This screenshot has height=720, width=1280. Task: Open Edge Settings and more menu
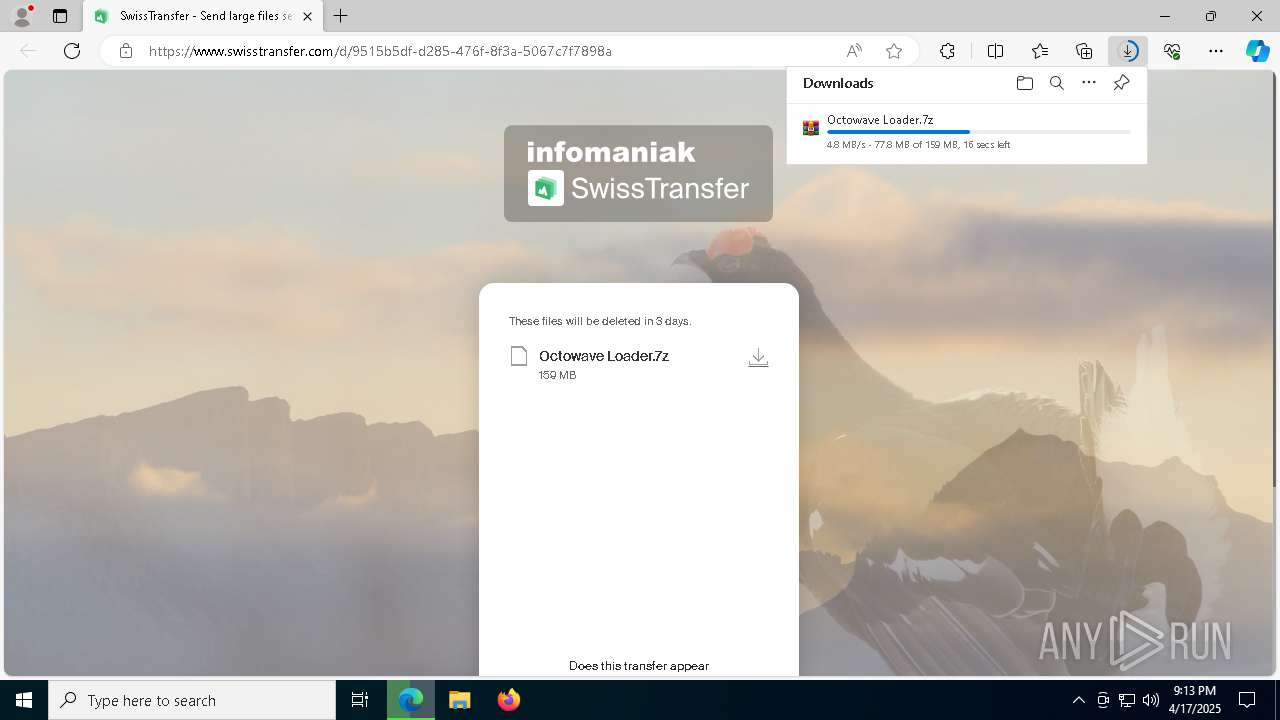click(x=1216, y=51)
